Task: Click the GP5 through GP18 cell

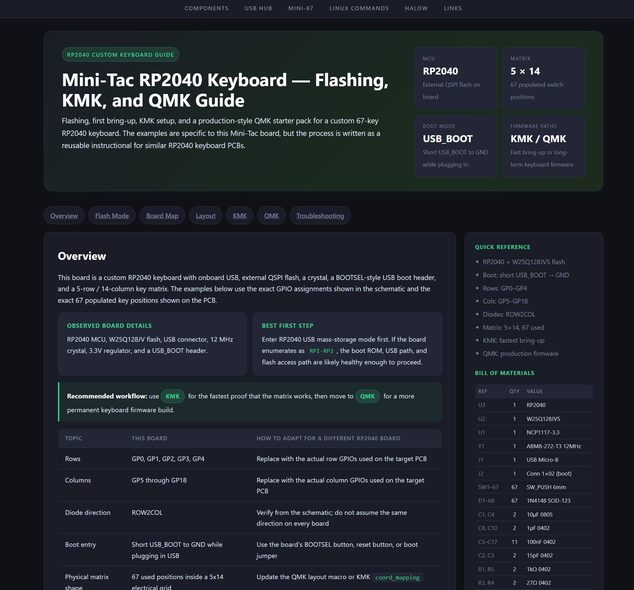Action: [159, 480]
